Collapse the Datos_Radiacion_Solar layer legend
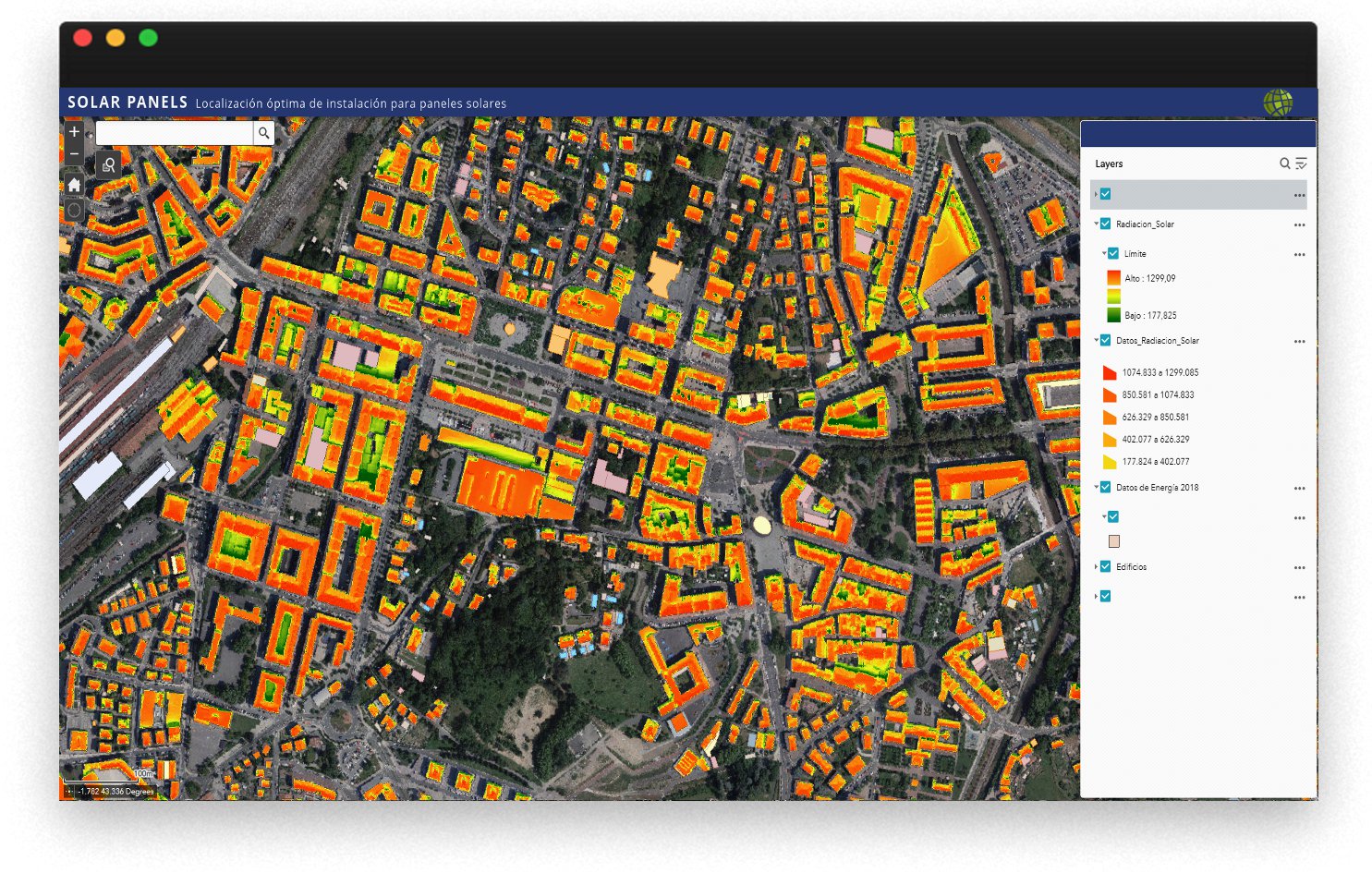This screenshot has height=885, width=1372. [x=1097, y=340]
